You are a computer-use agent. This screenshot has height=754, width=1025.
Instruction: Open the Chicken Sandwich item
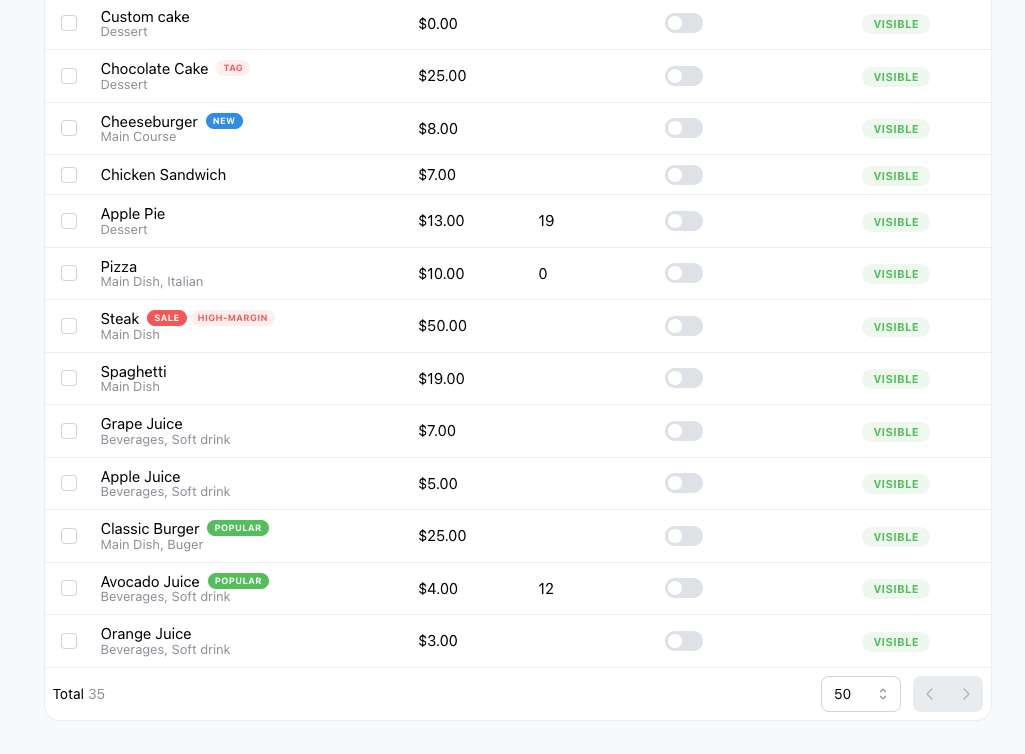click(x=163, y=175)
